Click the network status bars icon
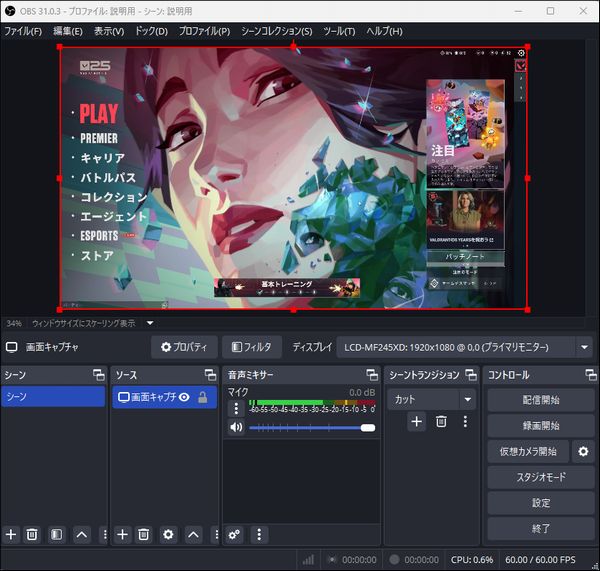The height and width of the screenshot is (571, 600). 308,560
